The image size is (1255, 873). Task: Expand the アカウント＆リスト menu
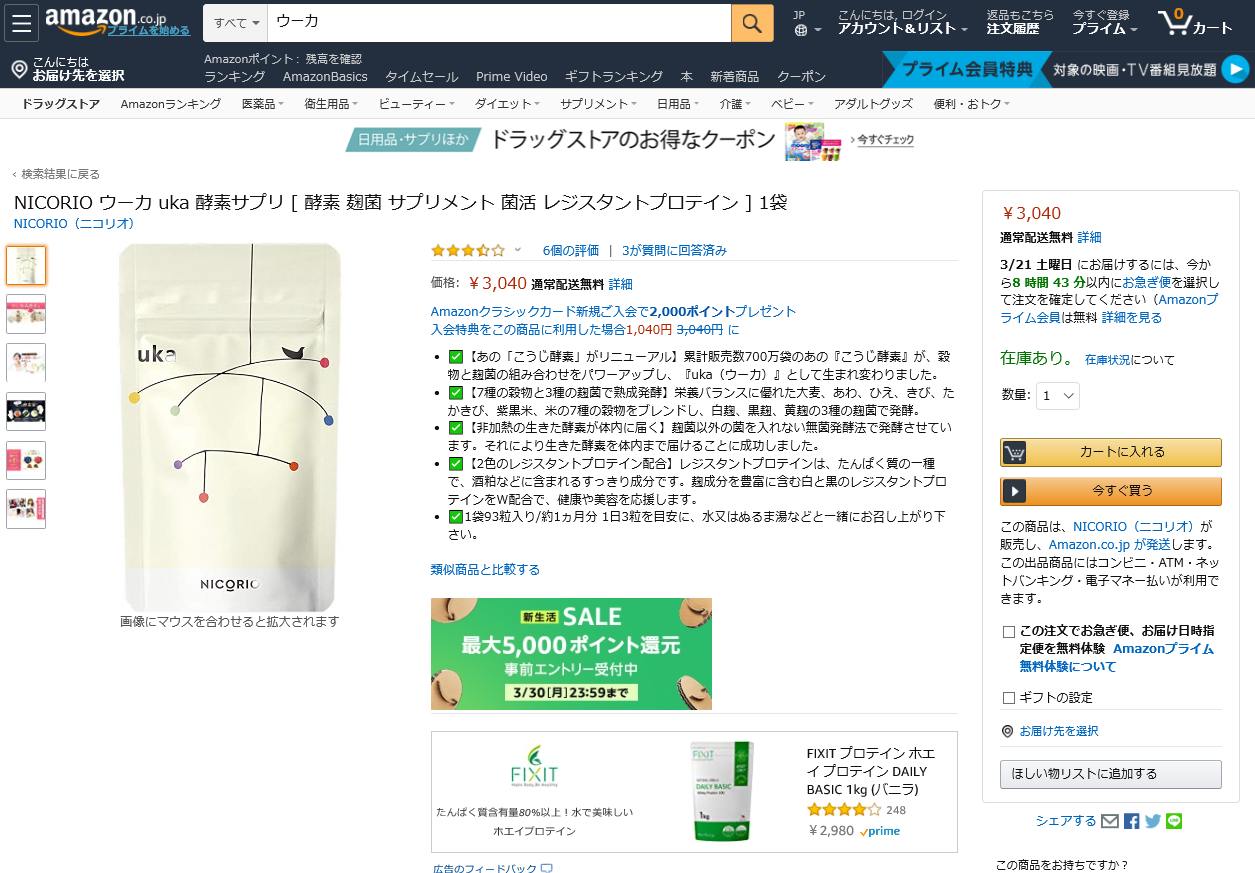tap(903, 29)
